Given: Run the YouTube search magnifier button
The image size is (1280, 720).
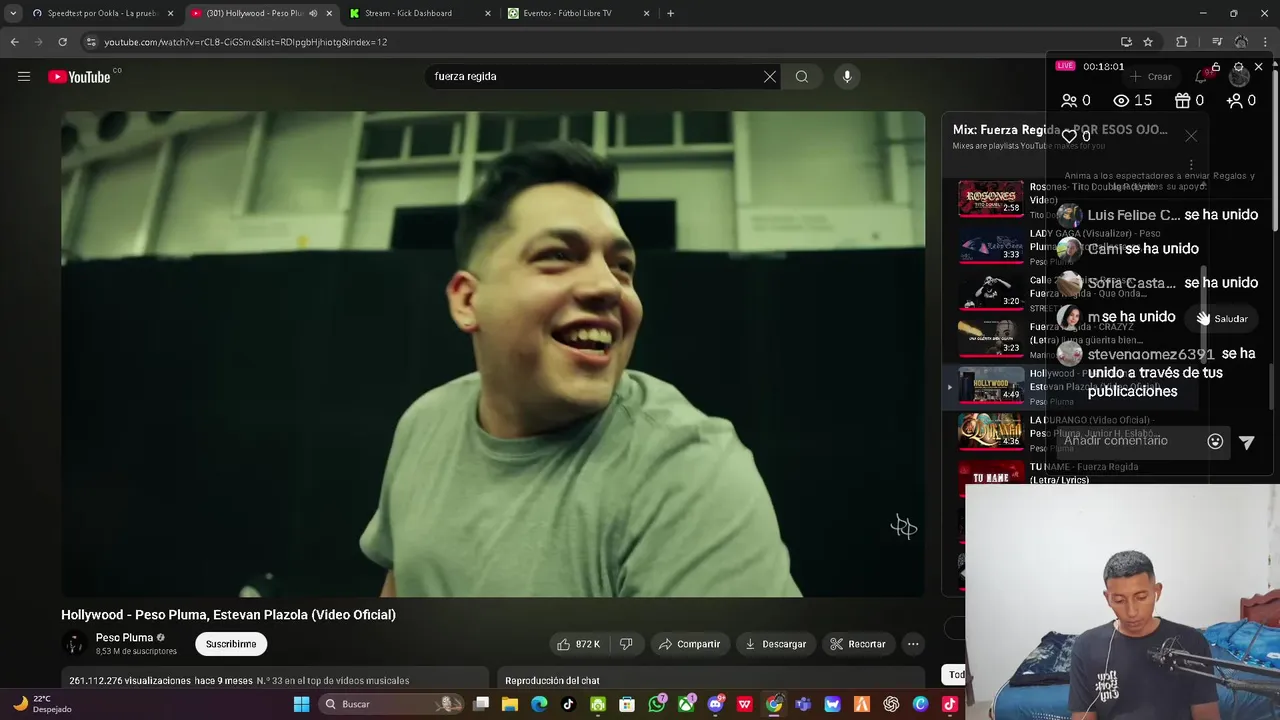Looking at the screenshot, I should pyautogui.click(x=802, y=76).
